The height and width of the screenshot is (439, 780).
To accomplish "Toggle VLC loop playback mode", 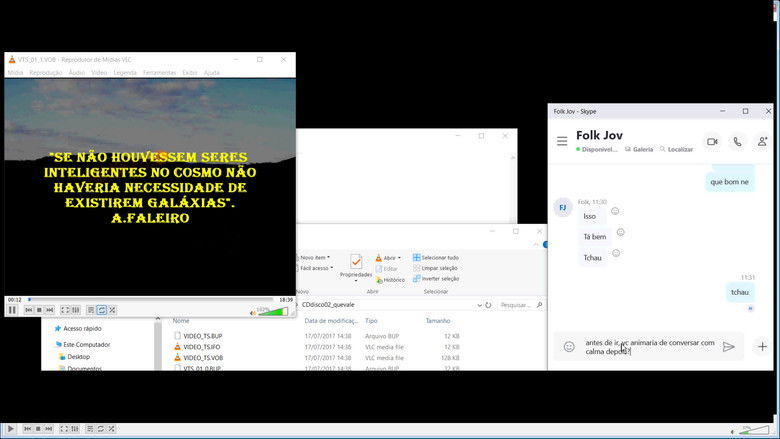I will (x=102, y=310).
